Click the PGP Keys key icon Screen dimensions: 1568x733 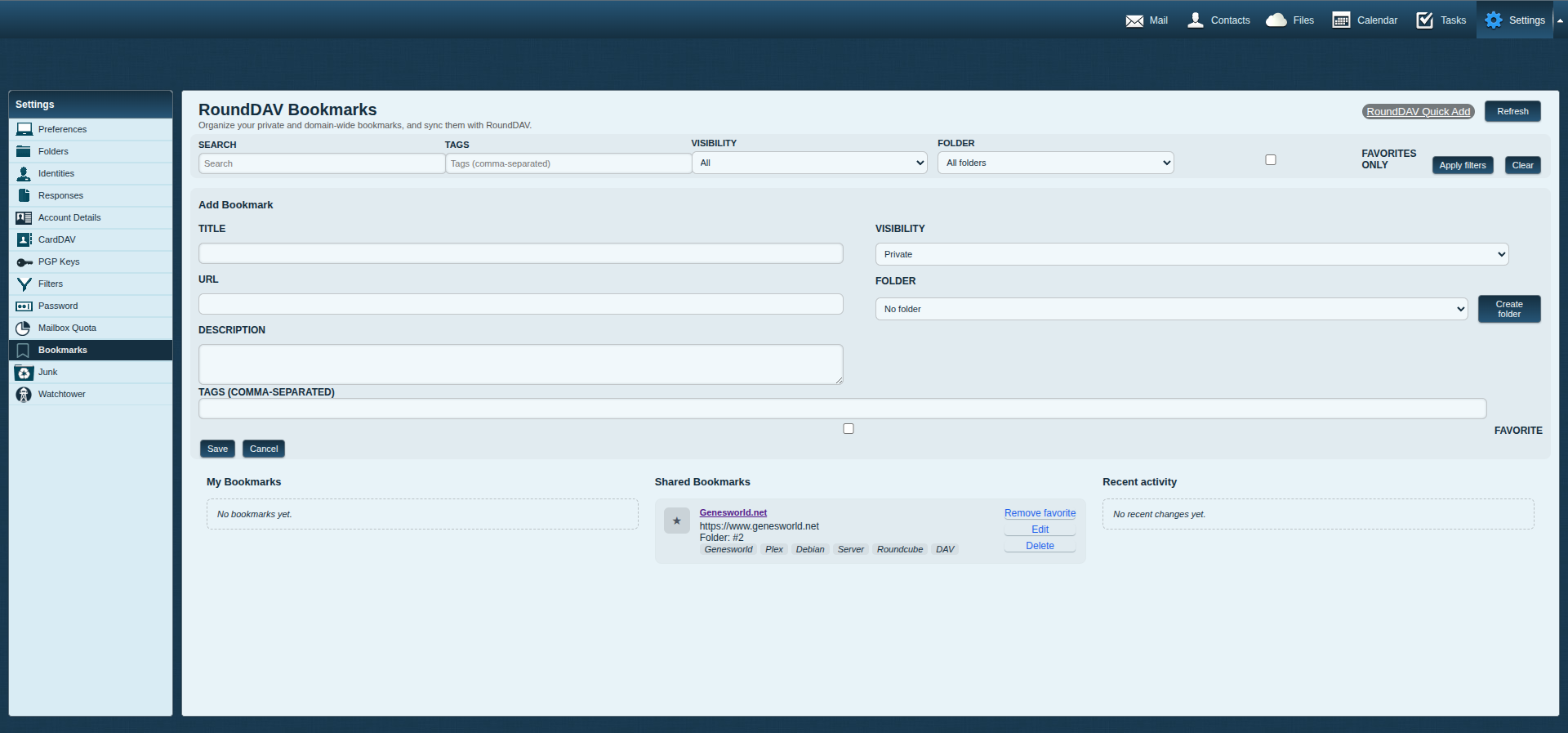point(24,262)
